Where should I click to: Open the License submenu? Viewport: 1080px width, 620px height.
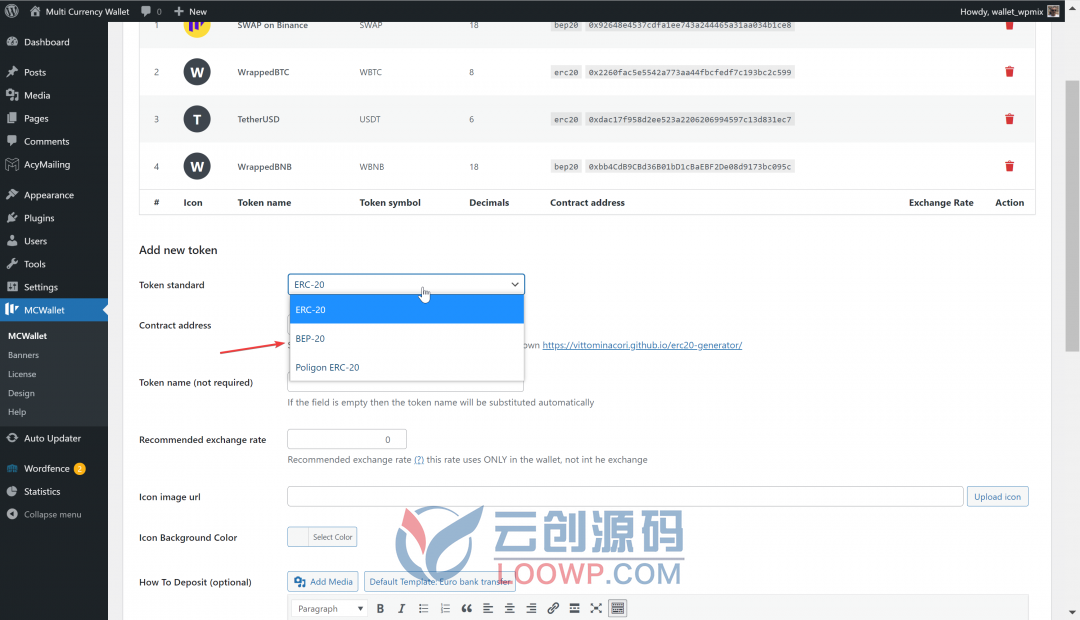22,374
